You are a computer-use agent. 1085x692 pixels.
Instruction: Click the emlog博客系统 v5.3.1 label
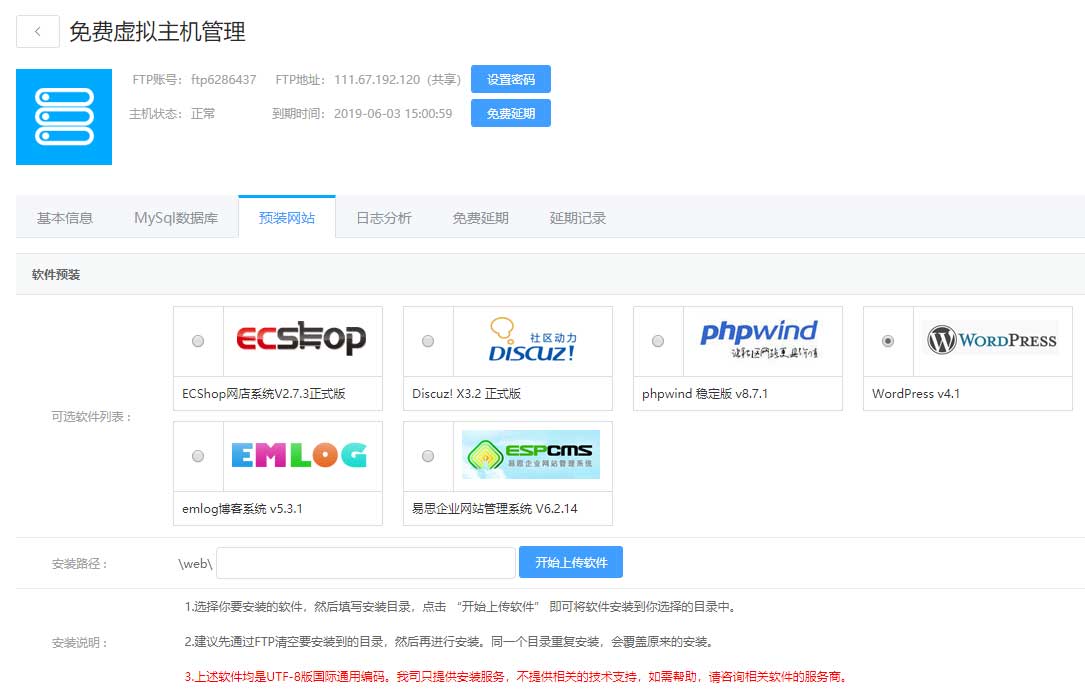[242, 508]
